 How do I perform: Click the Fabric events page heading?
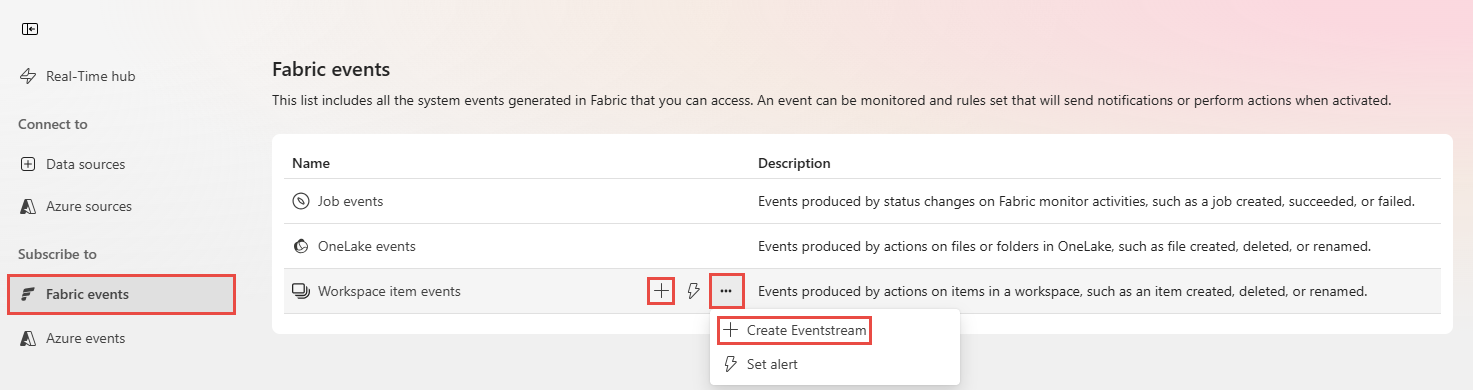click(x=331, y=70)
